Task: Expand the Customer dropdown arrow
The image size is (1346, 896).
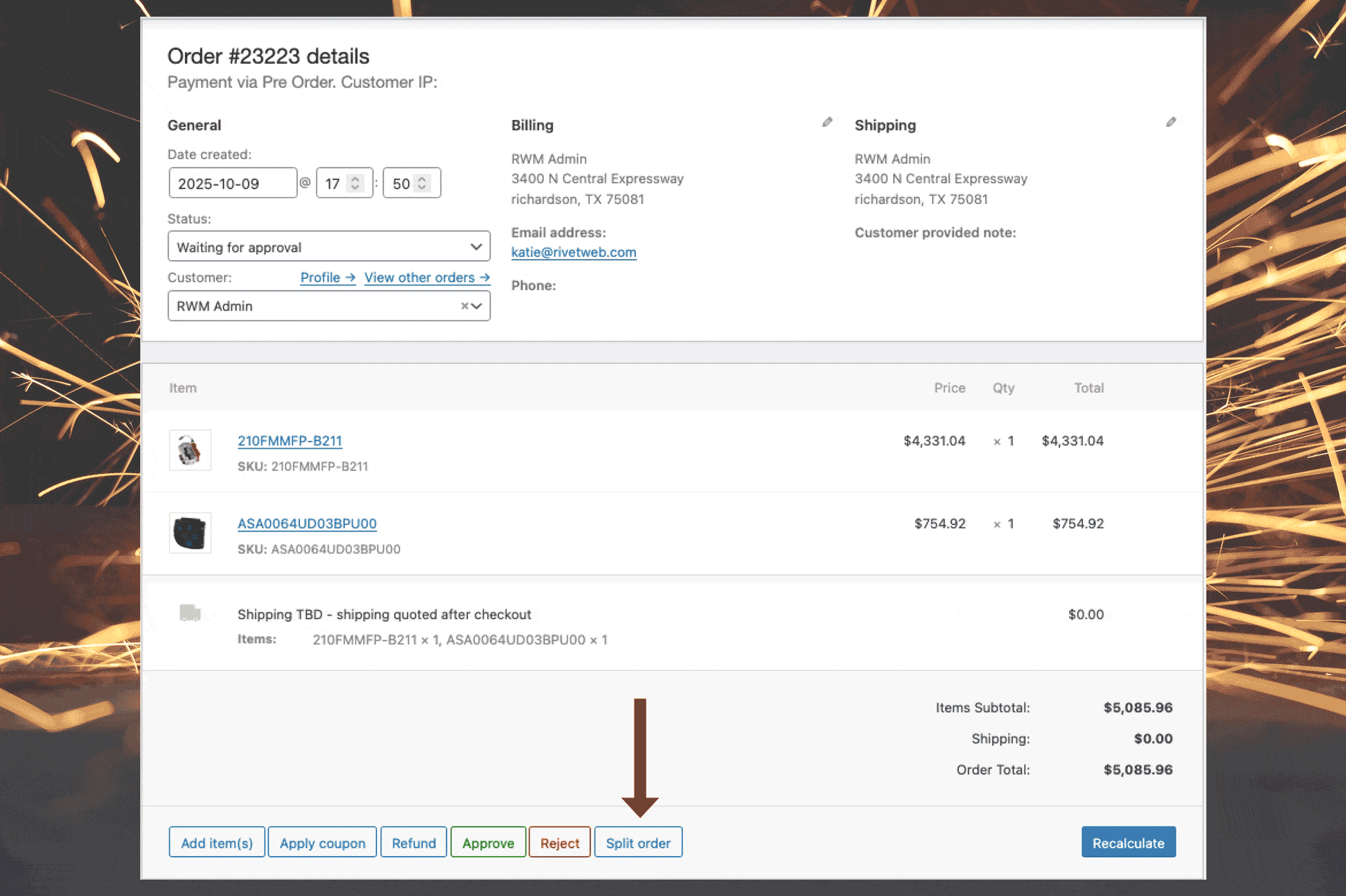Action: tap(477, 306)
